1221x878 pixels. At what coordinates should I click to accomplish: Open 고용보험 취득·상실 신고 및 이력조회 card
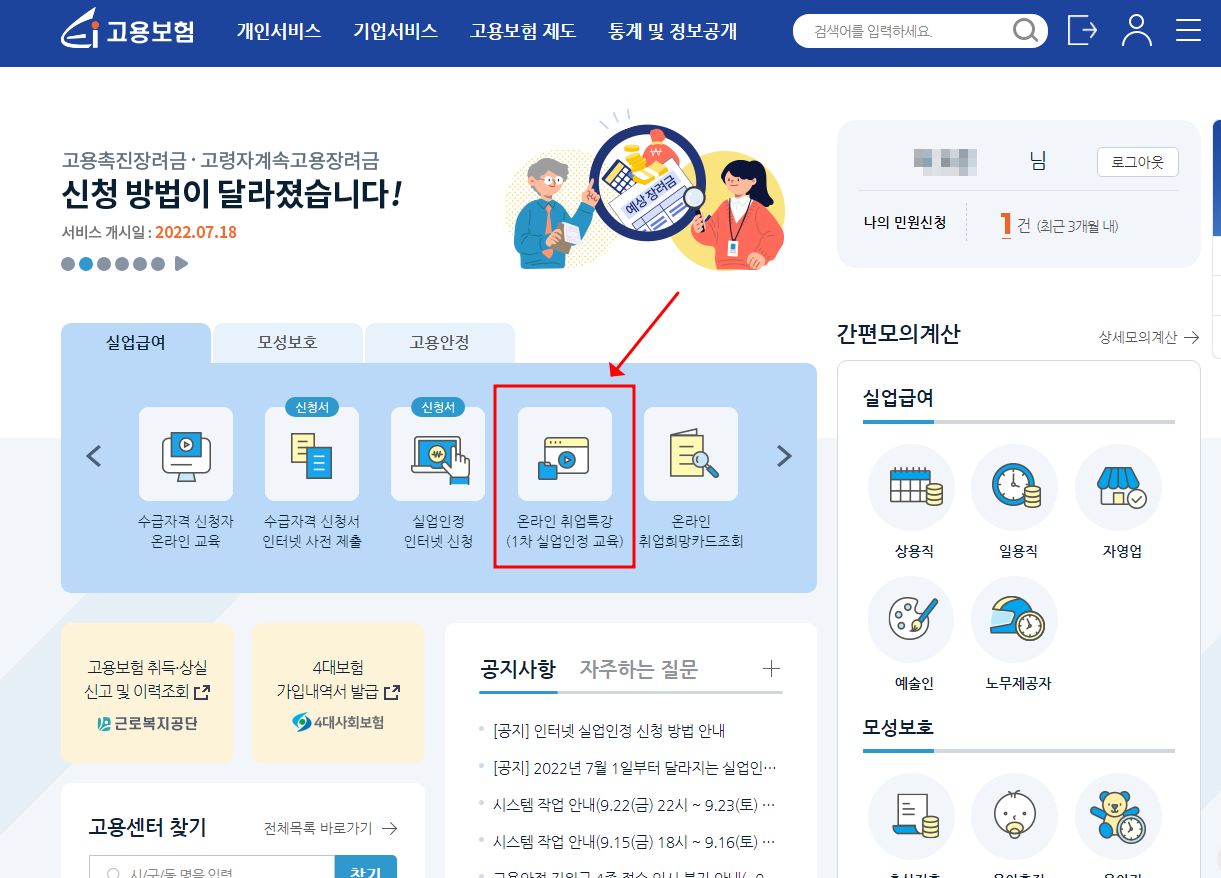(147, 693)
